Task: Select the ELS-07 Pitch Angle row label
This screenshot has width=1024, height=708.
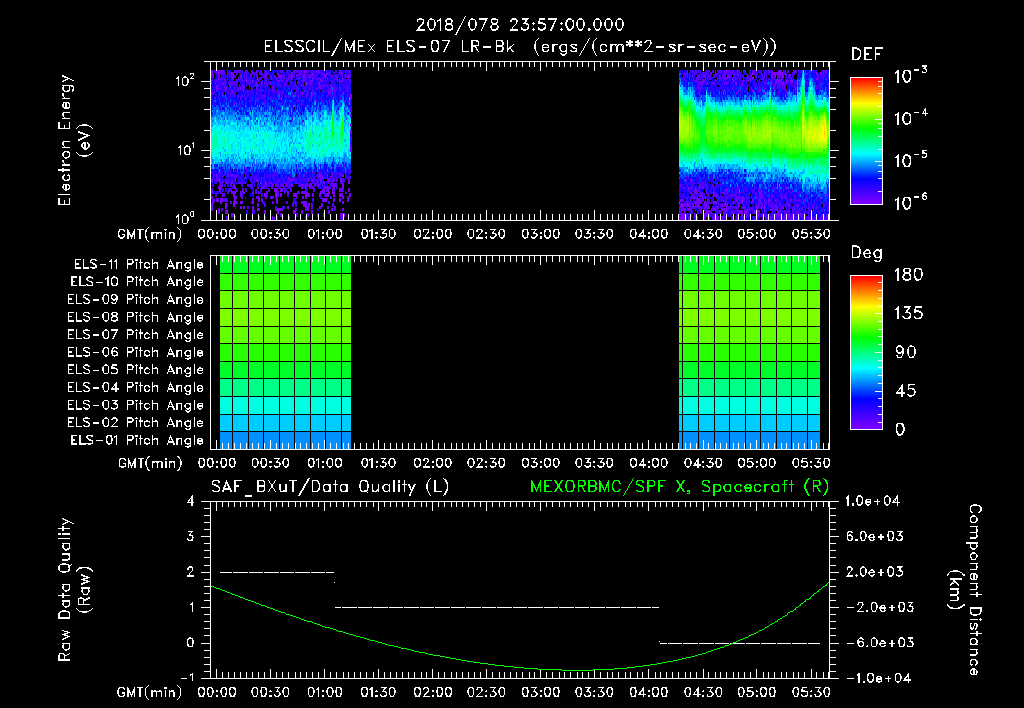Action: click(x=136, y=334)
